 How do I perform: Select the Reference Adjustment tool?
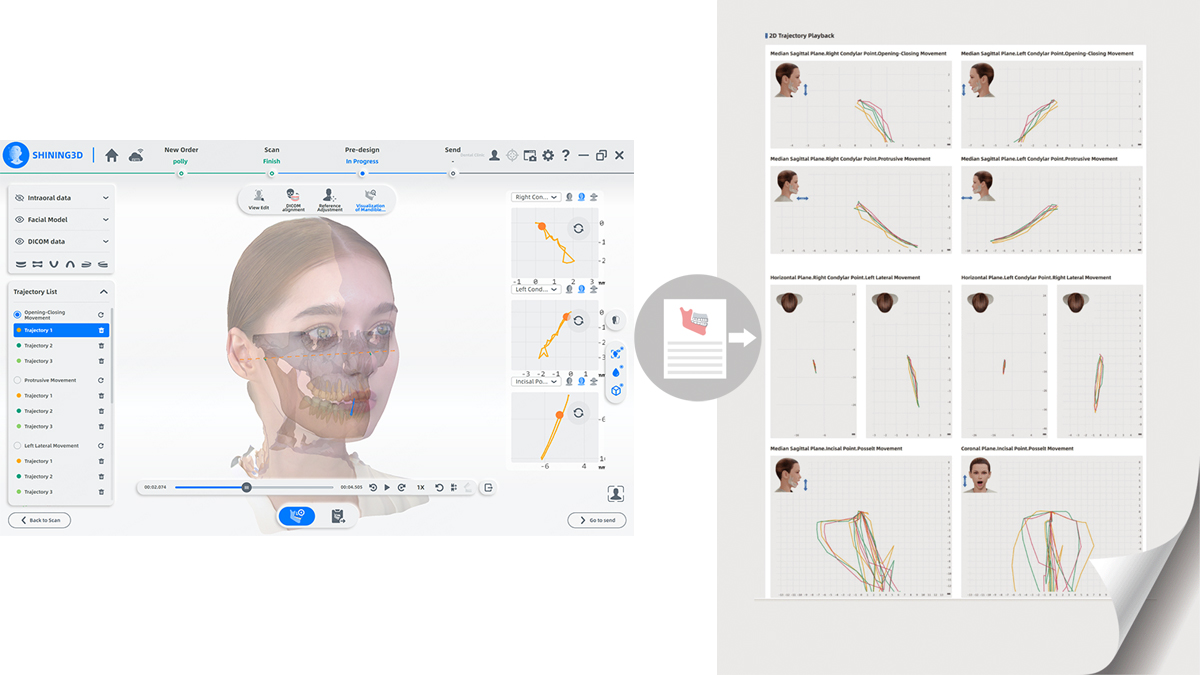pyautogui.click(x=329, y=199)
